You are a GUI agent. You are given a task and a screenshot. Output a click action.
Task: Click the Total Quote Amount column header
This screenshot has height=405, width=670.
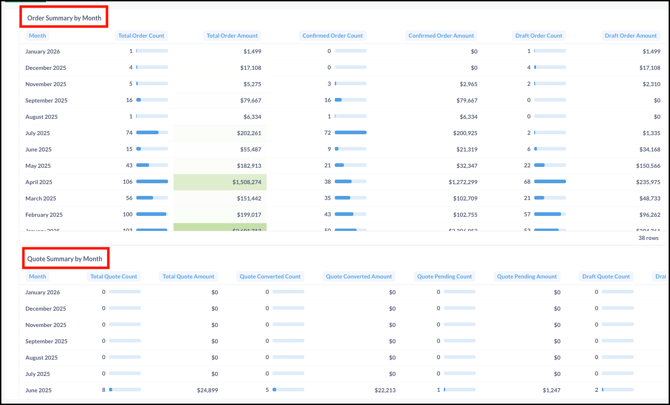tap(188, 277)
